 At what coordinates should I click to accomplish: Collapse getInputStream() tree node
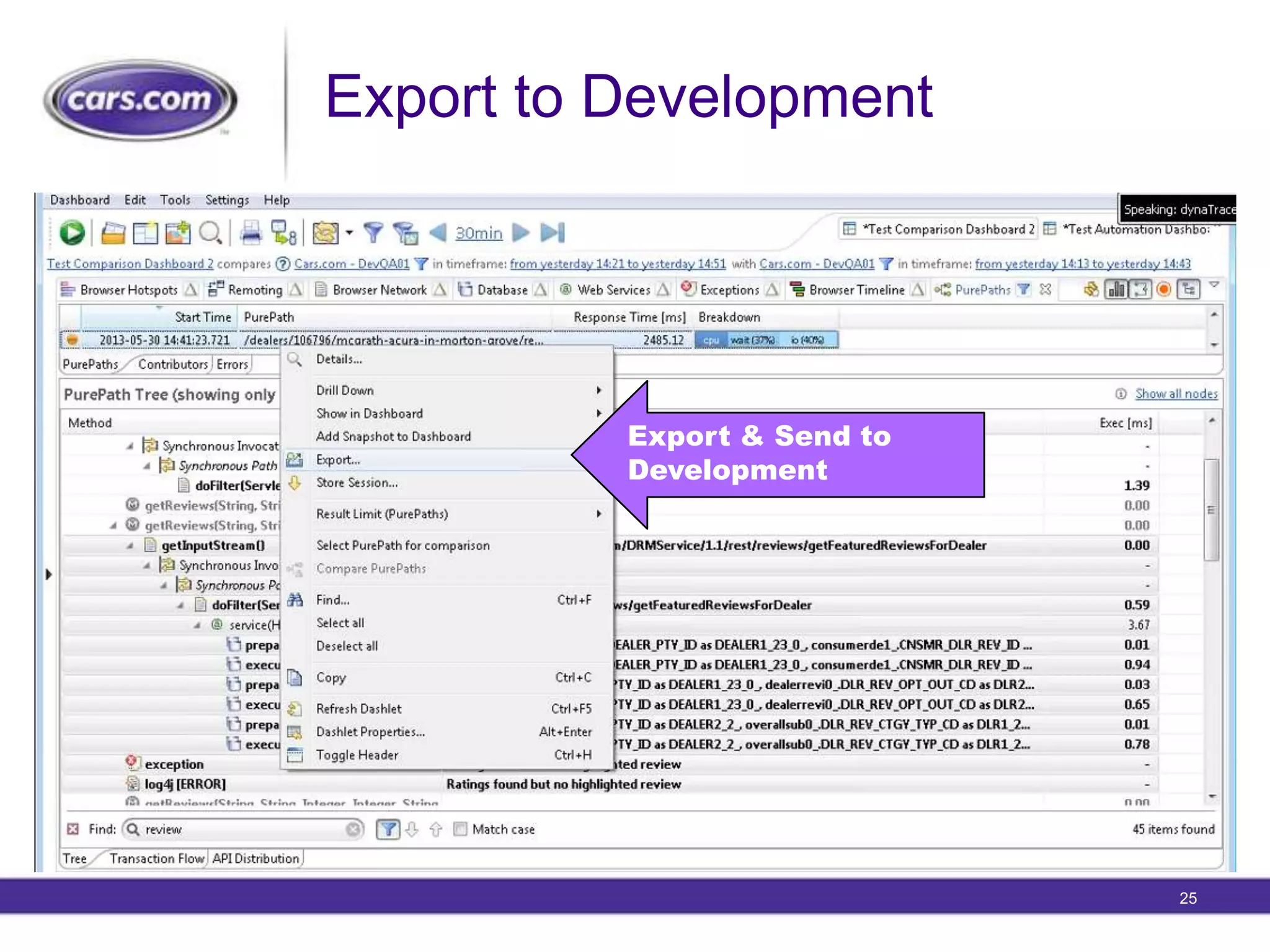pyautogui.click(x=130, y=546)
